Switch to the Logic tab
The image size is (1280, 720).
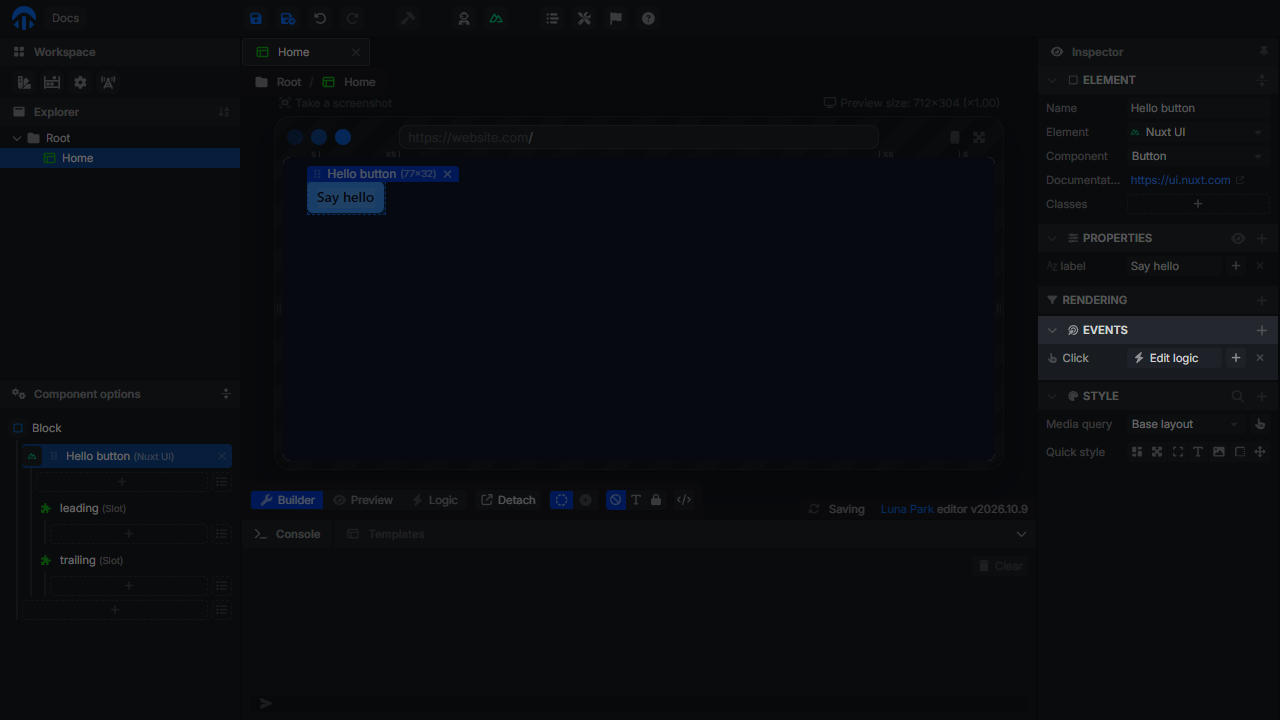pyautogui.click(x=435, y=500)
